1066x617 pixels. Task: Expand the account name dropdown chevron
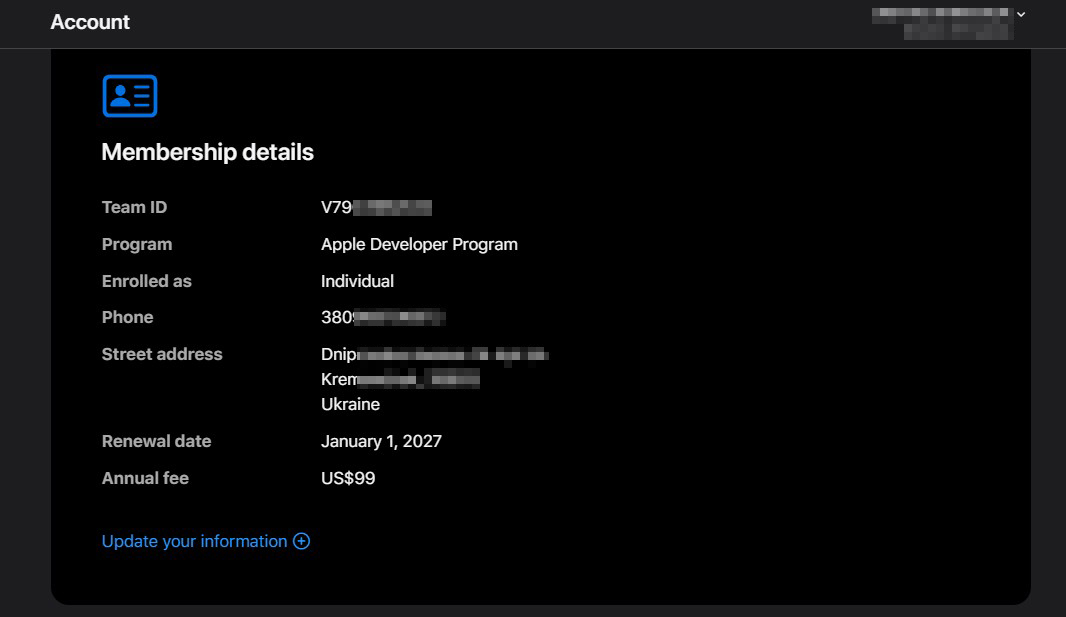[x=1021, y=15]
